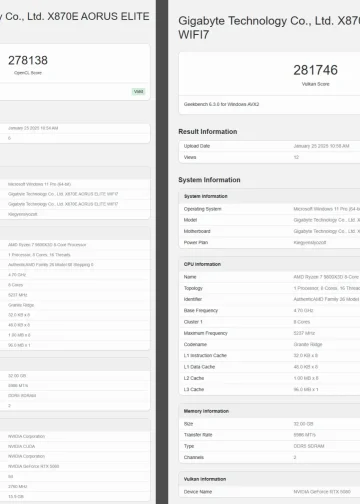
Task: Click the 'Base Frequency' row label
Action: (x=201, y=311)
